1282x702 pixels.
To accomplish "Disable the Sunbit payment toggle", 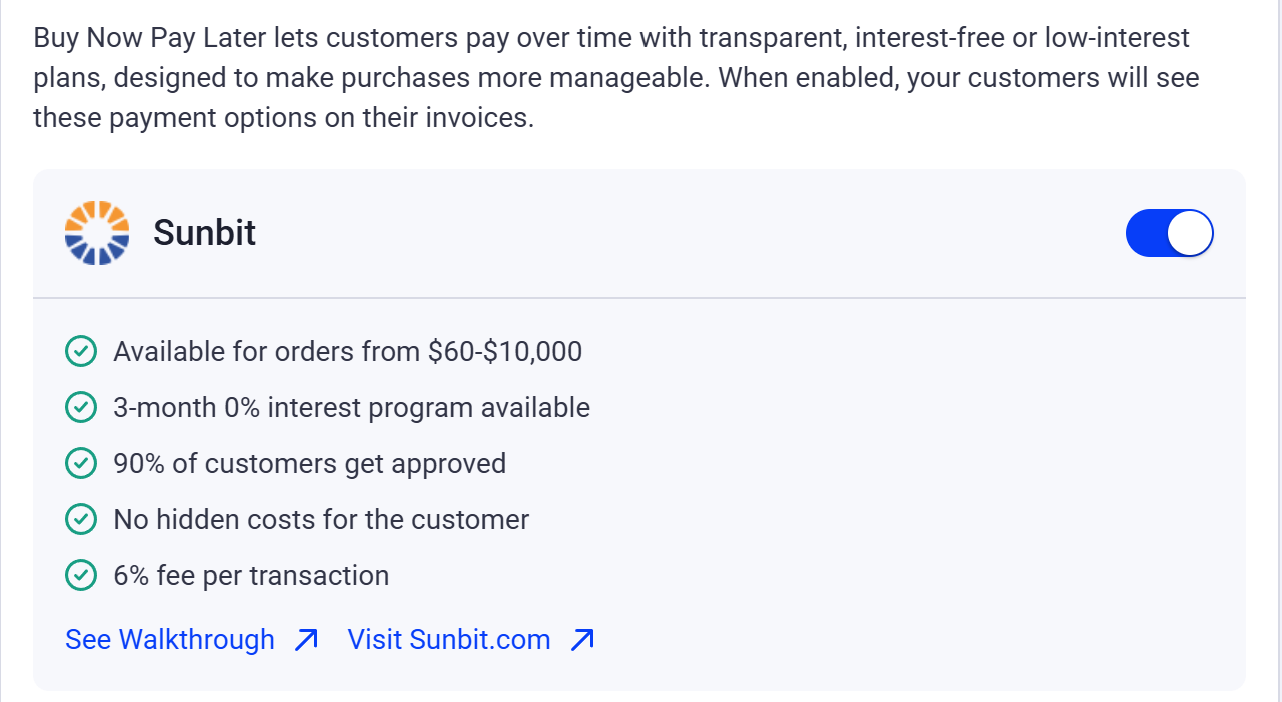I will (x=1169, y=233).
